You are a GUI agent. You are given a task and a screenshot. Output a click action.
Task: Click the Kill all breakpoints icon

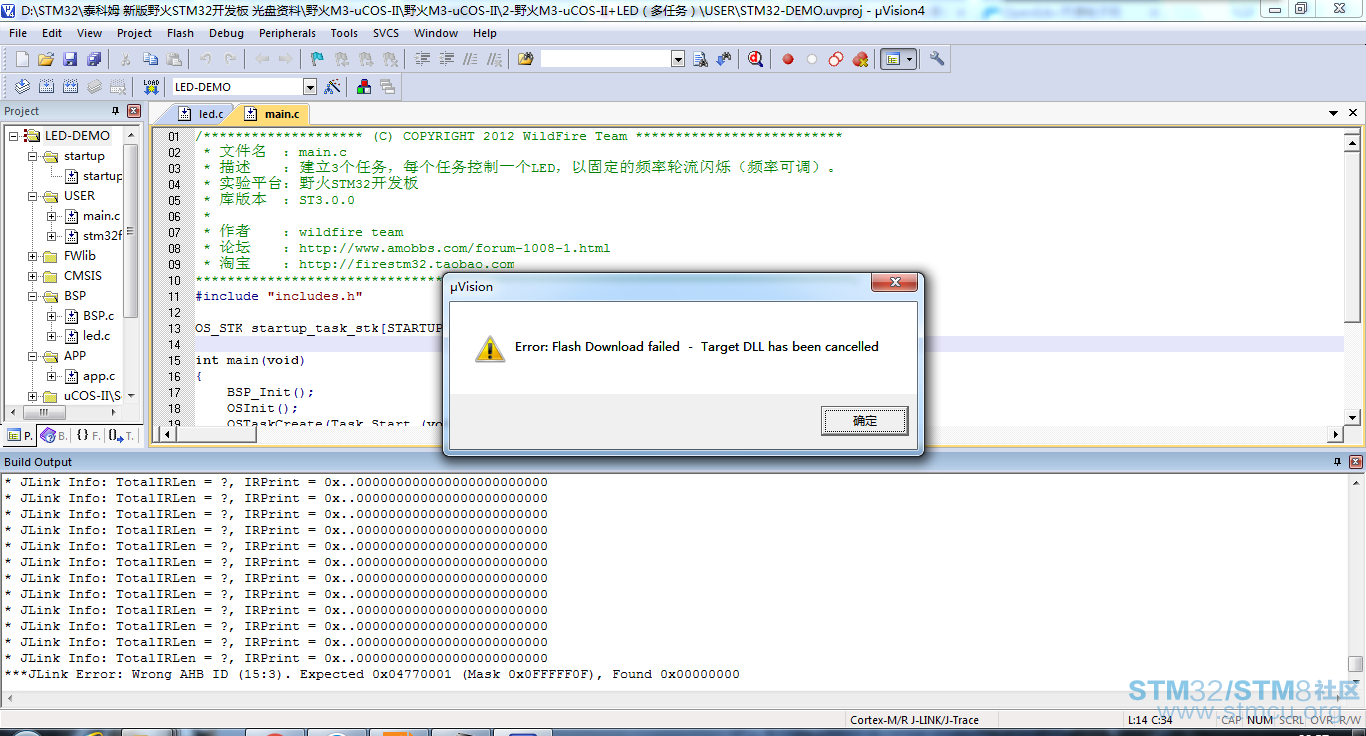(x=860, y=60)
